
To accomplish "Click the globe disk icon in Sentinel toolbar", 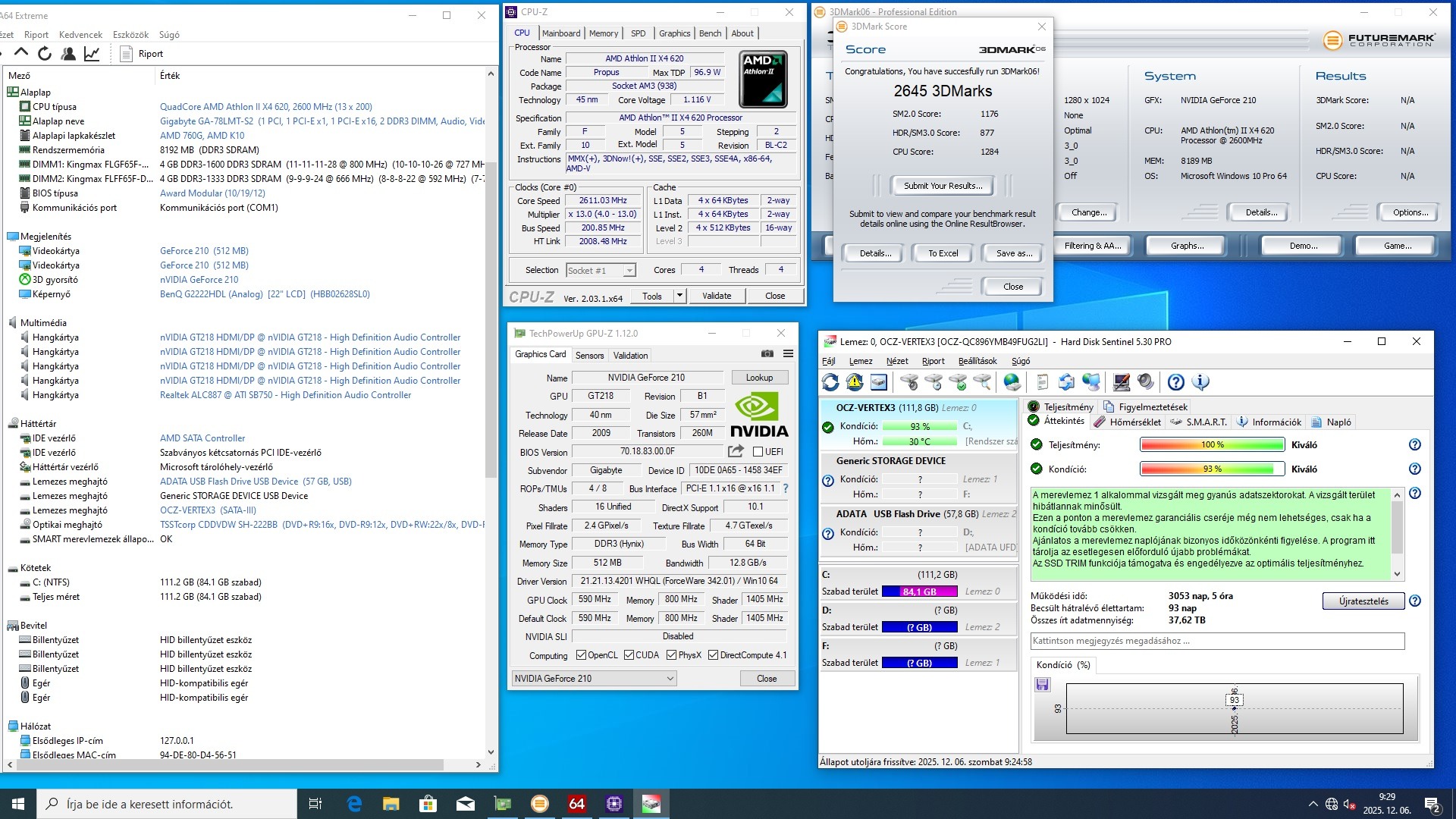I will [1012, 382].
